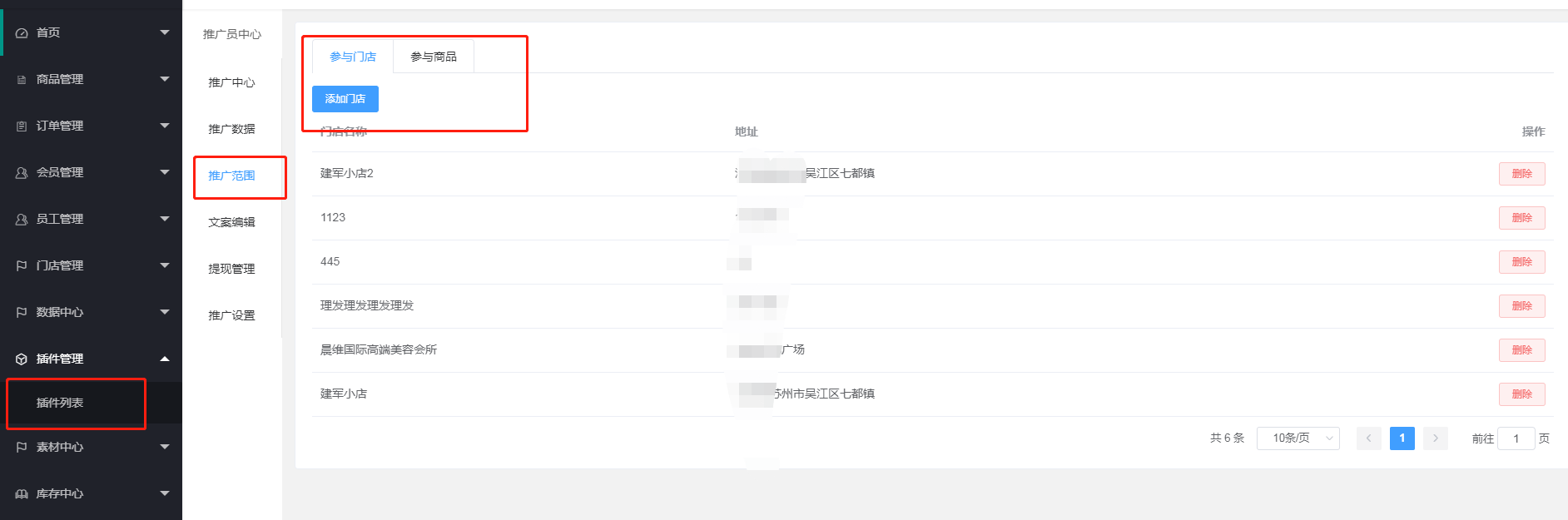
Task: Collapse the 插件管理 menu arrow
Action: coord(164,359)
